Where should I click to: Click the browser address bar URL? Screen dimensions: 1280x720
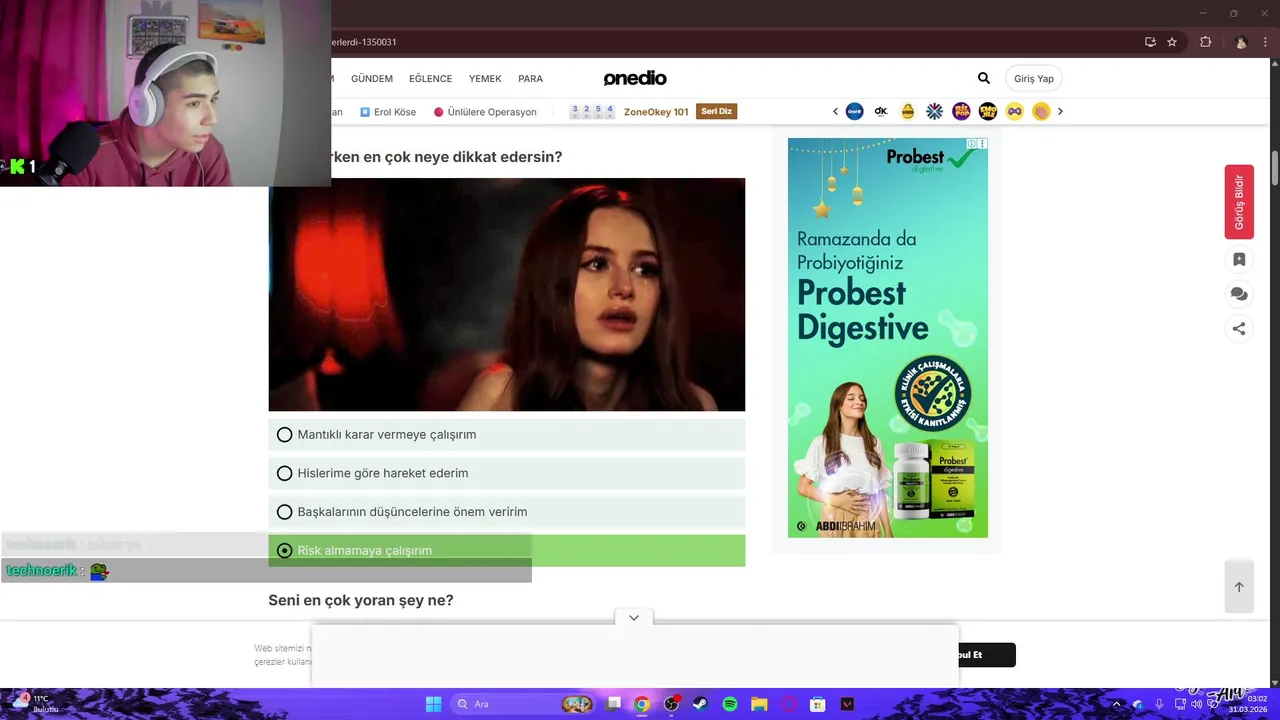point(365,42)
